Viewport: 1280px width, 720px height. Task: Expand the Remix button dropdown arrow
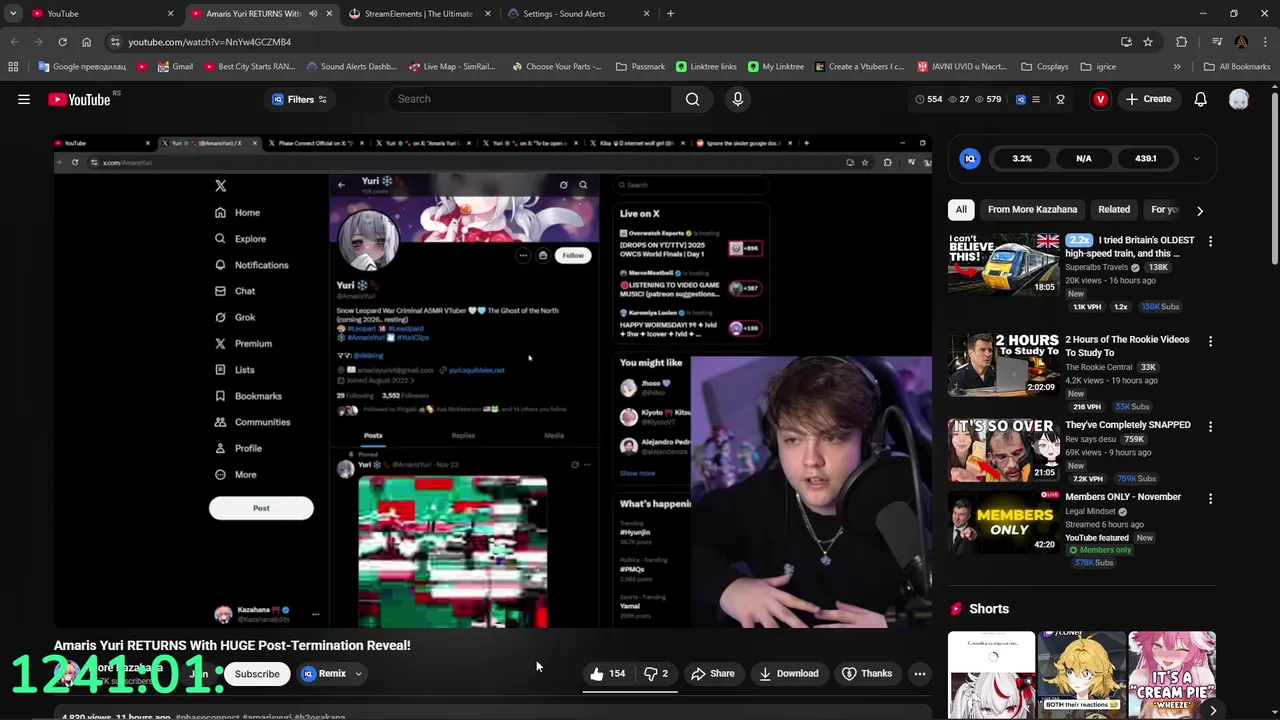[358, 674]
